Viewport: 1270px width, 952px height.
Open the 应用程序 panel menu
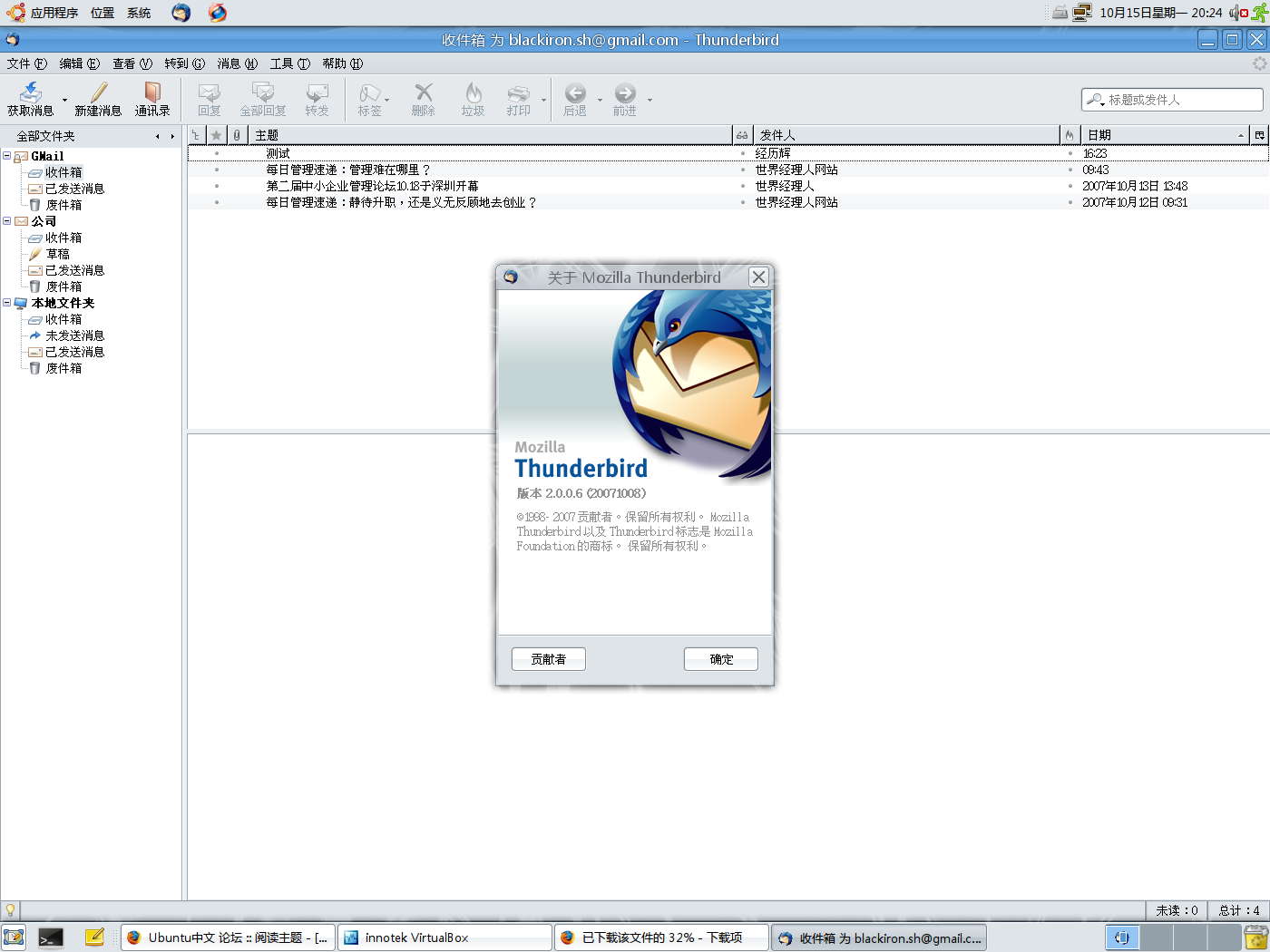pos(43,13)
